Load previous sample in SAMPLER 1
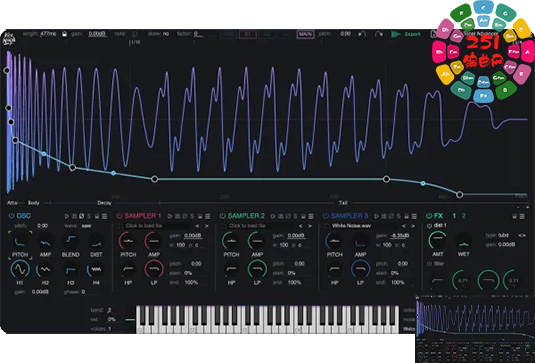 pos(197,226)
